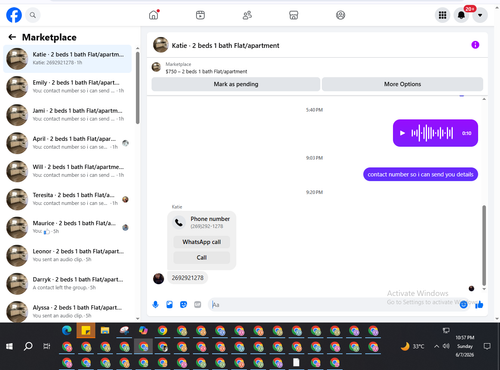Open the Facebook logo home link
Viewport: 500px width, 370px height.
coord(14,15)
